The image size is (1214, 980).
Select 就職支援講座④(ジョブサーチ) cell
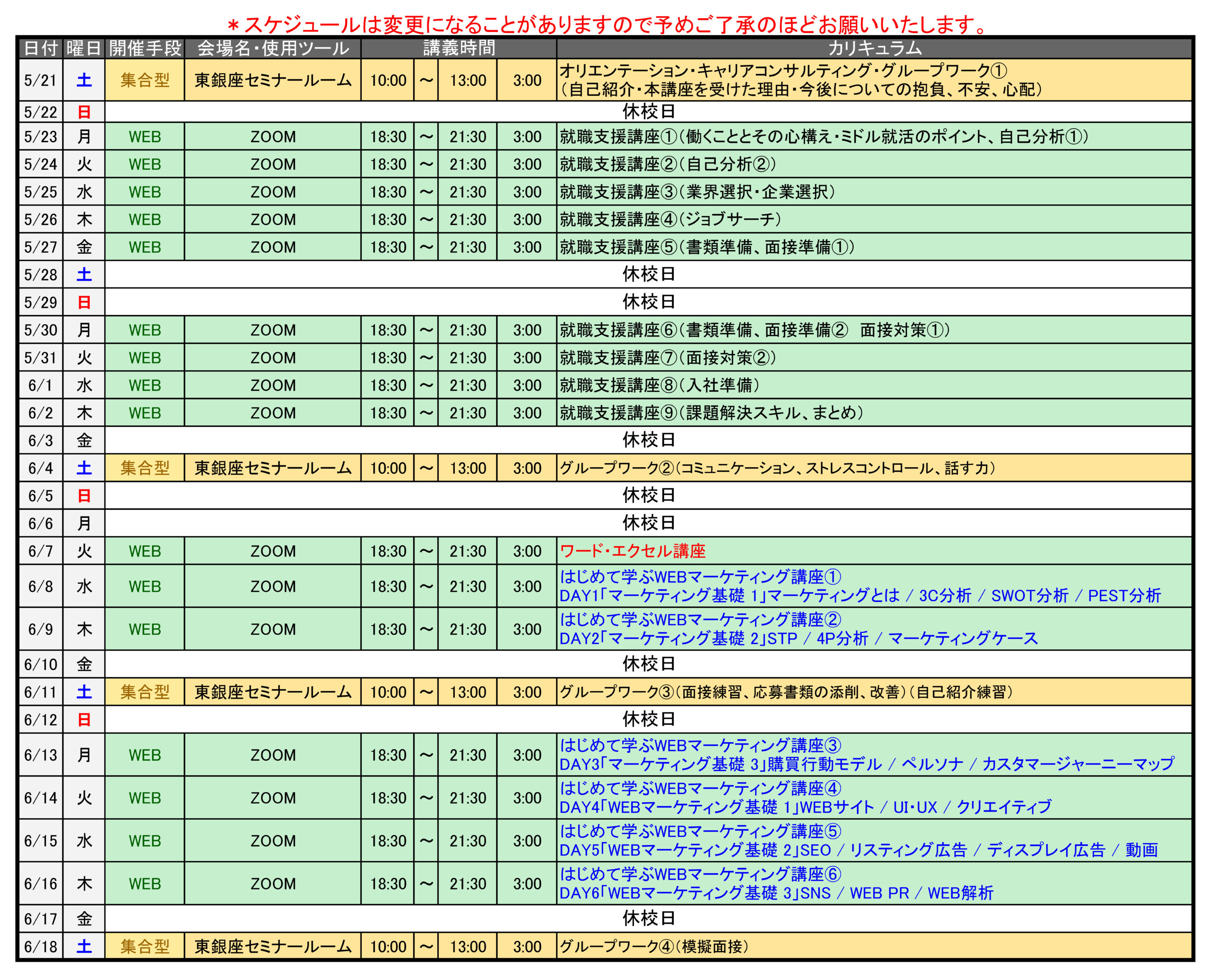click(x=874, y=220)
